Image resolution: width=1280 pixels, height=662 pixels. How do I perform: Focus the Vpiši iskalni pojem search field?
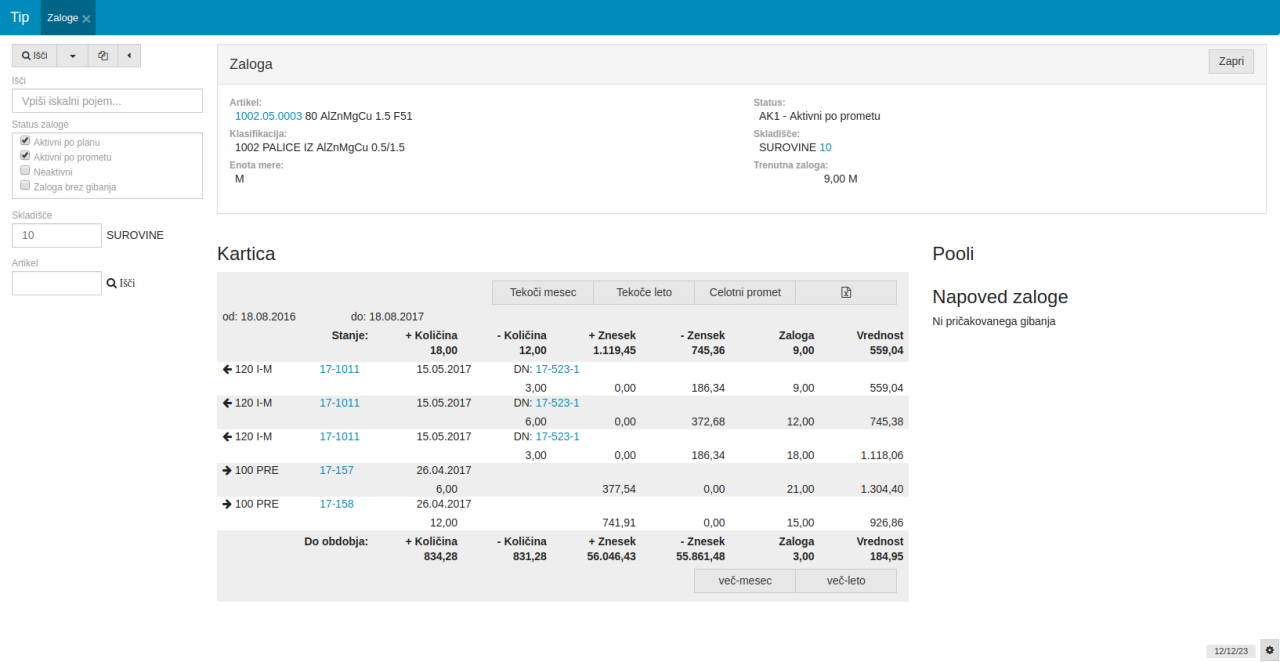tap(107, 101)
